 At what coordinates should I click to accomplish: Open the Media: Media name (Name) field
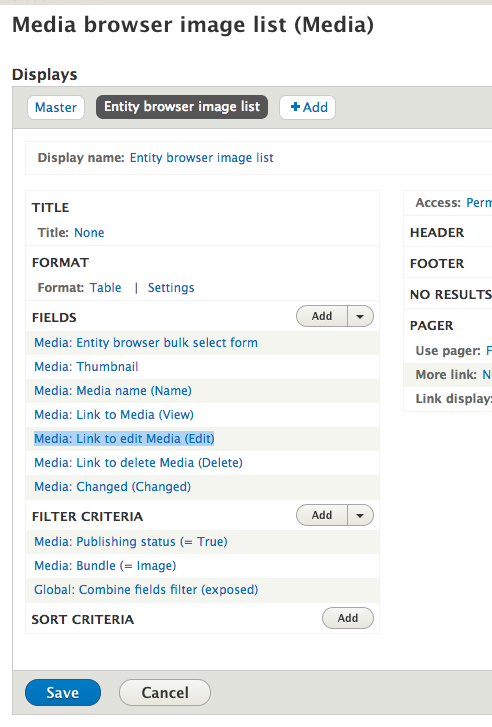(113, 391)
